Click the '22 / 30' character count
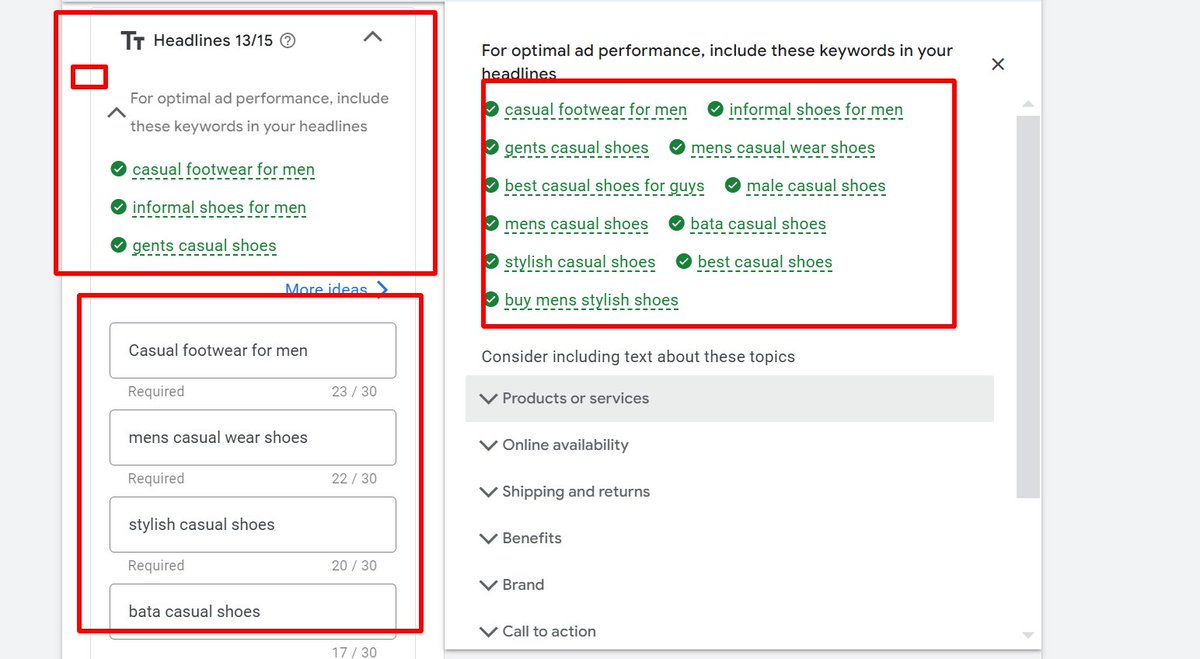Screen dimensions: 1200x659 click(x=354, y=478)
